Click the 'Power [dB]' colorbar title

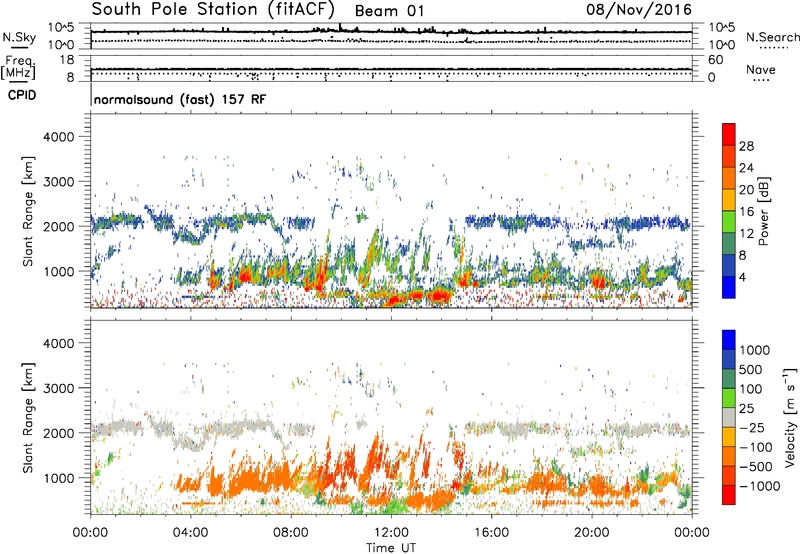764,211
